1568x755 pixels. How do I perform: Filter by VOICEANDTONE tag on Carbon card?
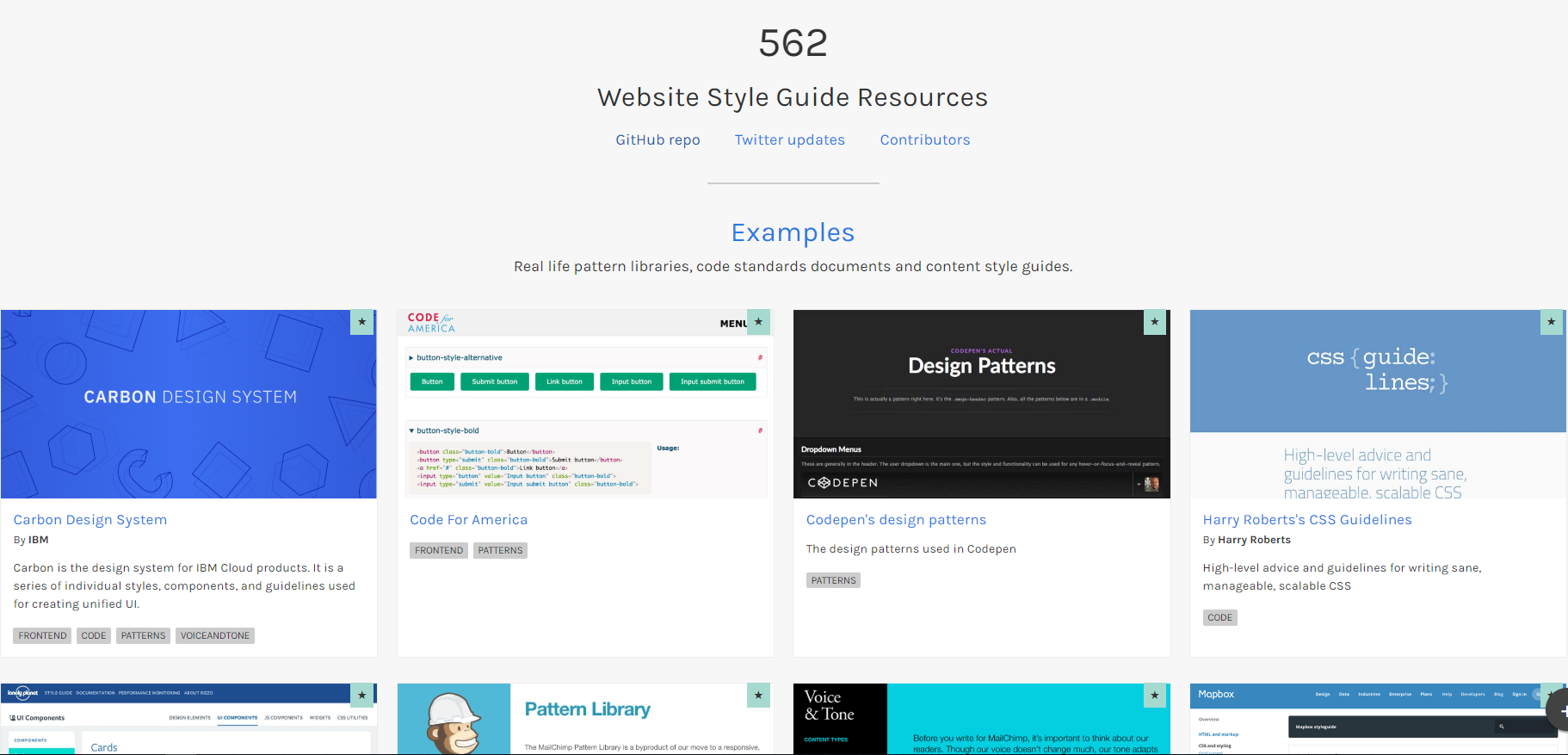[215, 635]
